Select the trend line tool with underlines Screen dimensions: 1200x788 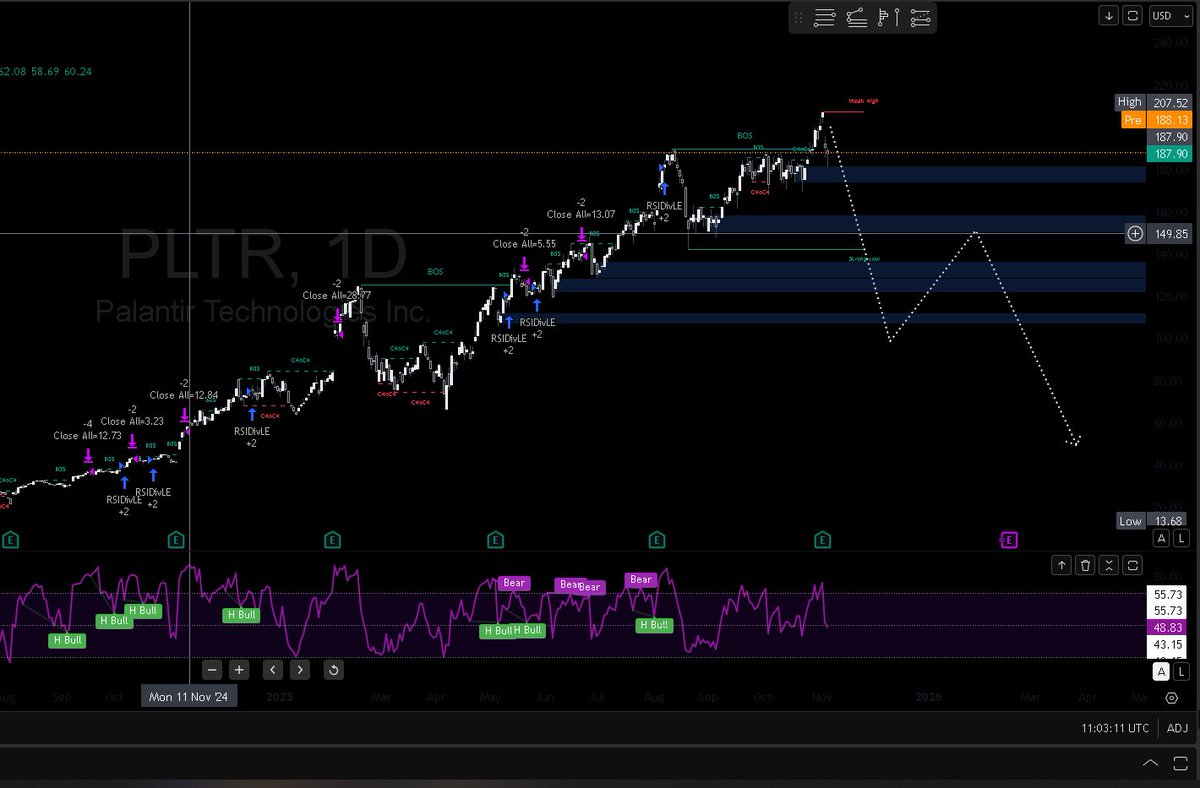pyautogui.click(x=856, y=17)
